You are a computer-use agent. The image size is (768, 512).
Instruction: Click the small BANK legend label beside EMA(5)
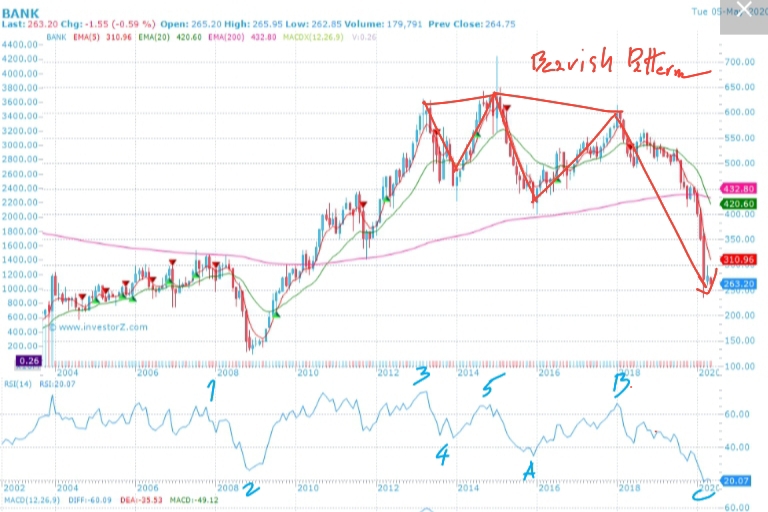tap(56, 37)
